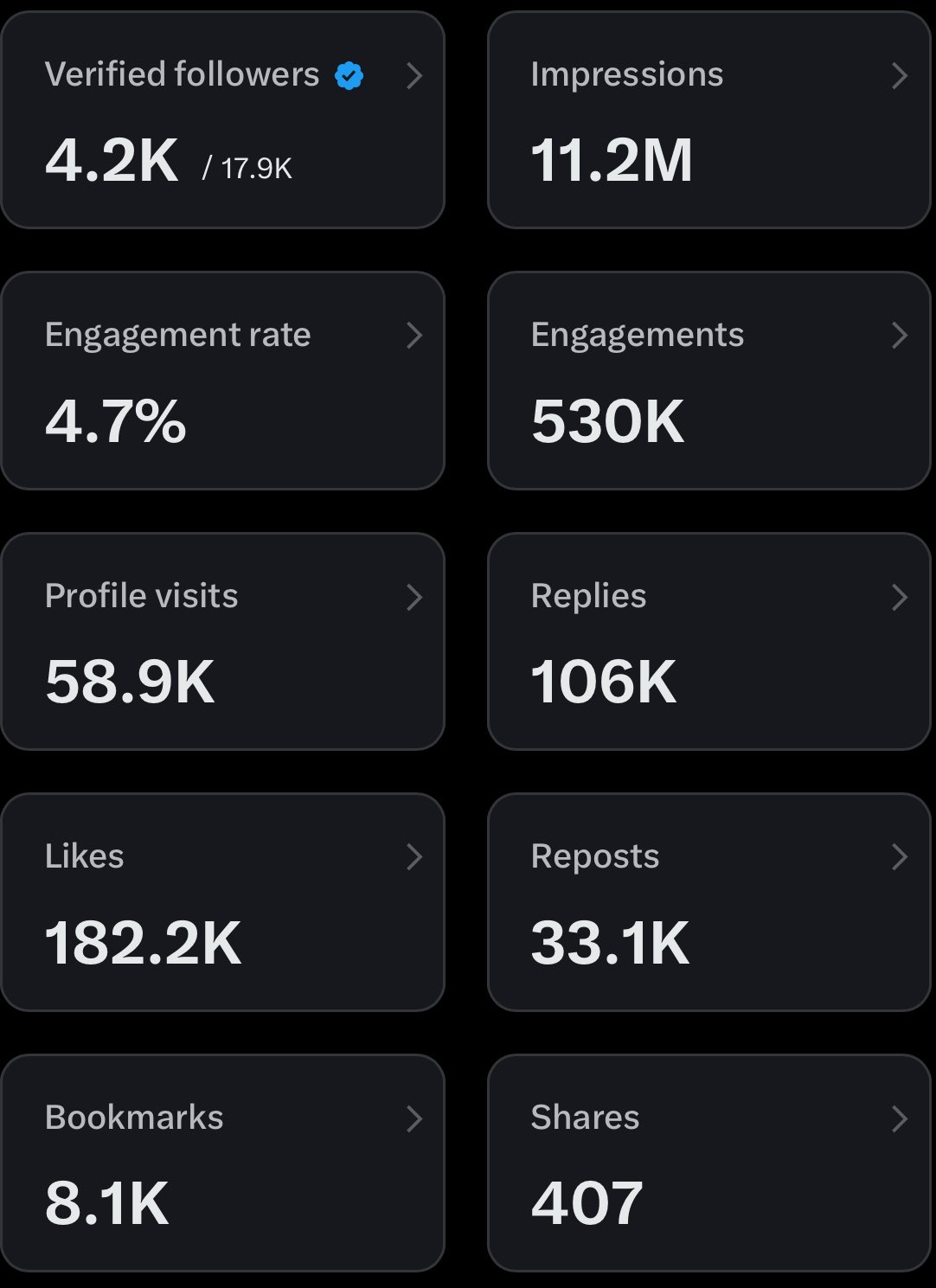Tap the 17.9K total followers text

pos(256,168)
